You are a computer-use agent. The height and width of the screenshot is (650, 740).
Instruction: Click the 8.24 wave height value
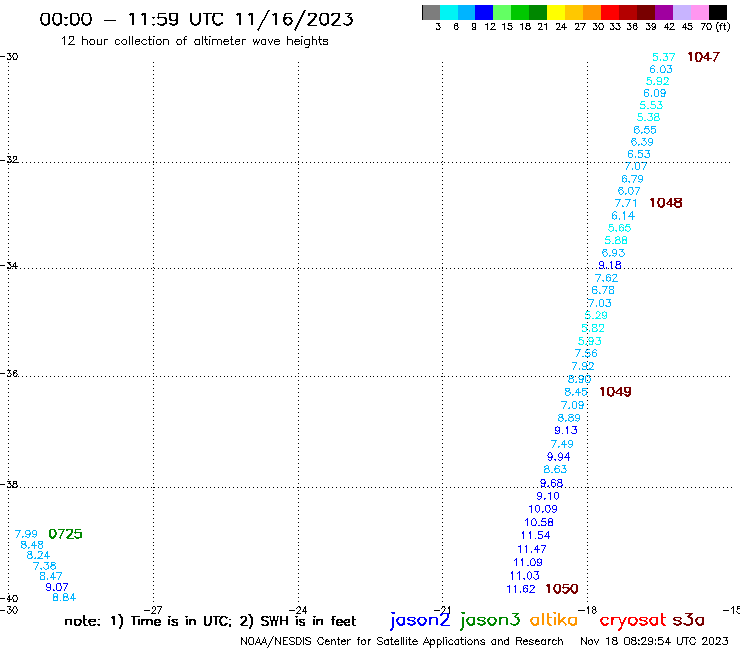[x=38, y=556]
